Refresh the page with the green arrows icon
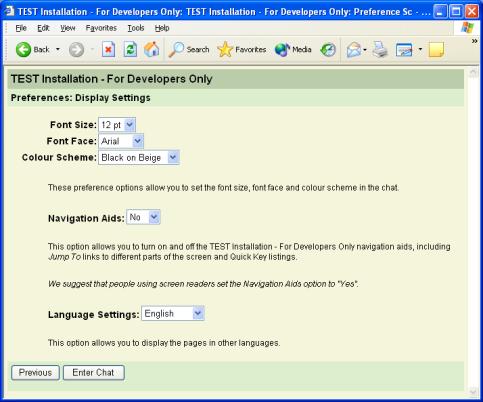 (130, 50)
